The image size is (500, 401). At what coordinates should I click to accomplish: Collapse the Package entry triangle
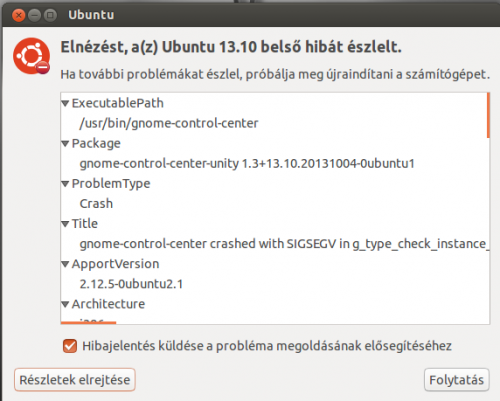point(66,144)
